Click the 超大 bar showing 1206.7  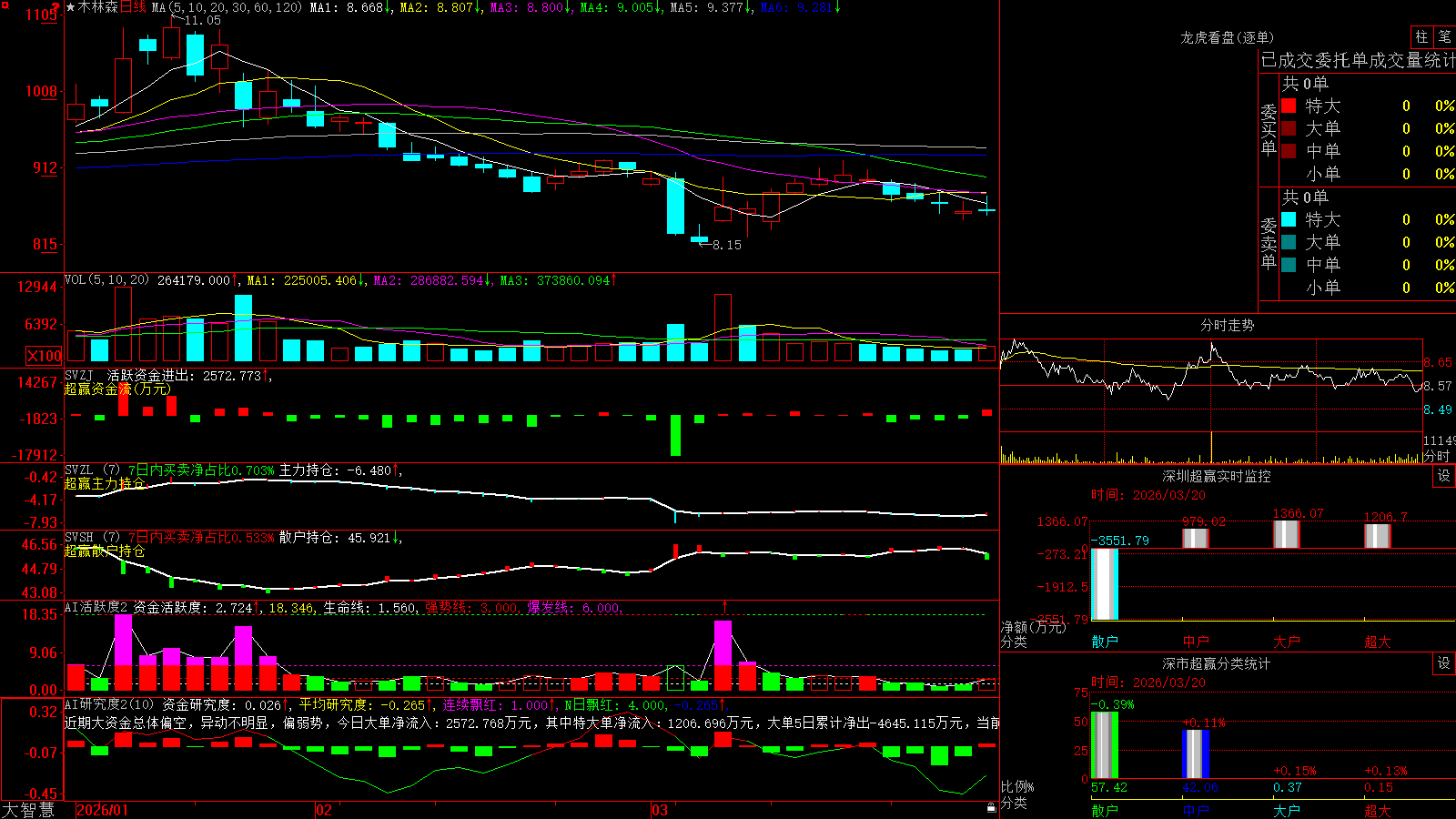(x=1377, y=536)
